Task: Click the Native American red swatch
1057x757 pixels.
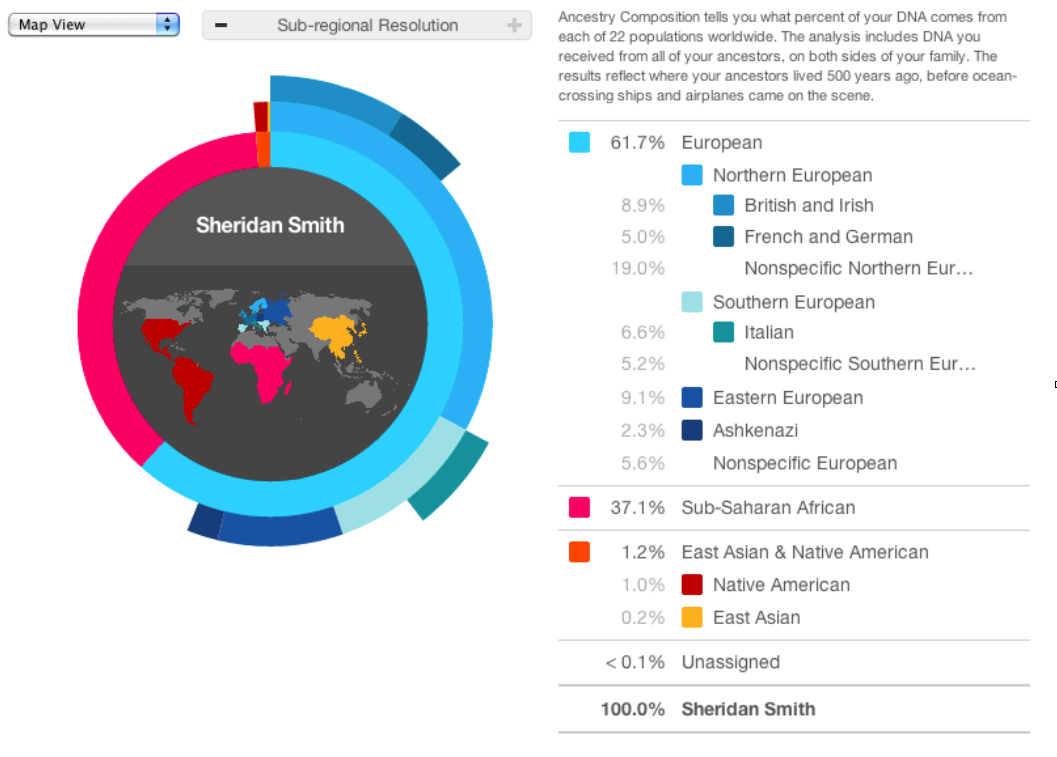Action: point(692,585)
